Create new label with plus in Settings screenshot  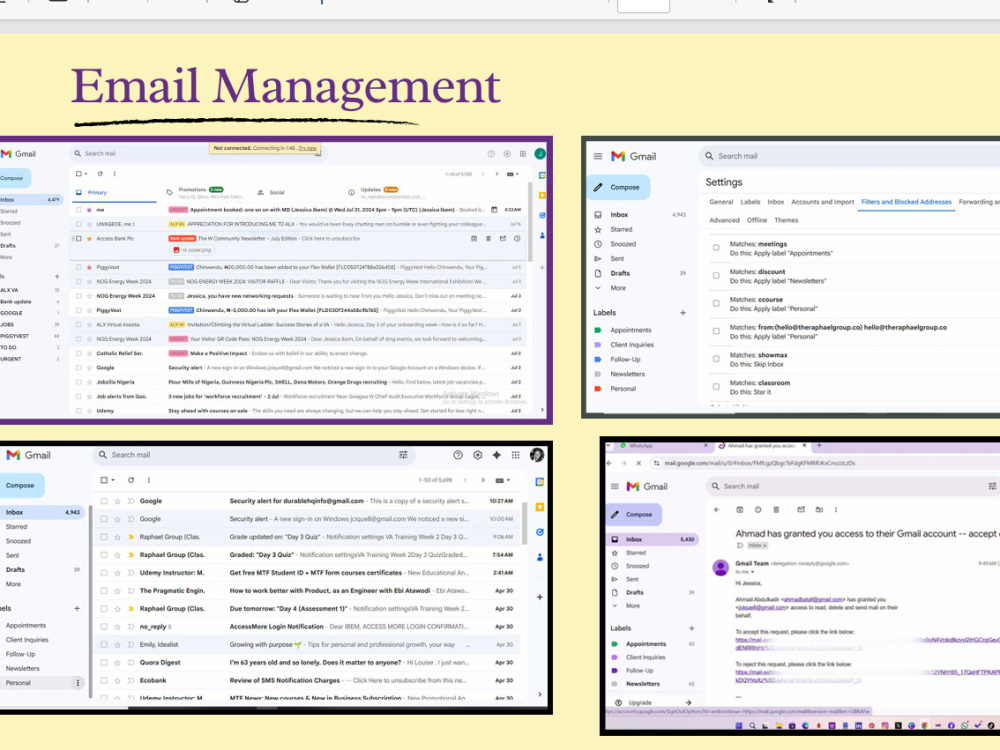pos(683,312)
